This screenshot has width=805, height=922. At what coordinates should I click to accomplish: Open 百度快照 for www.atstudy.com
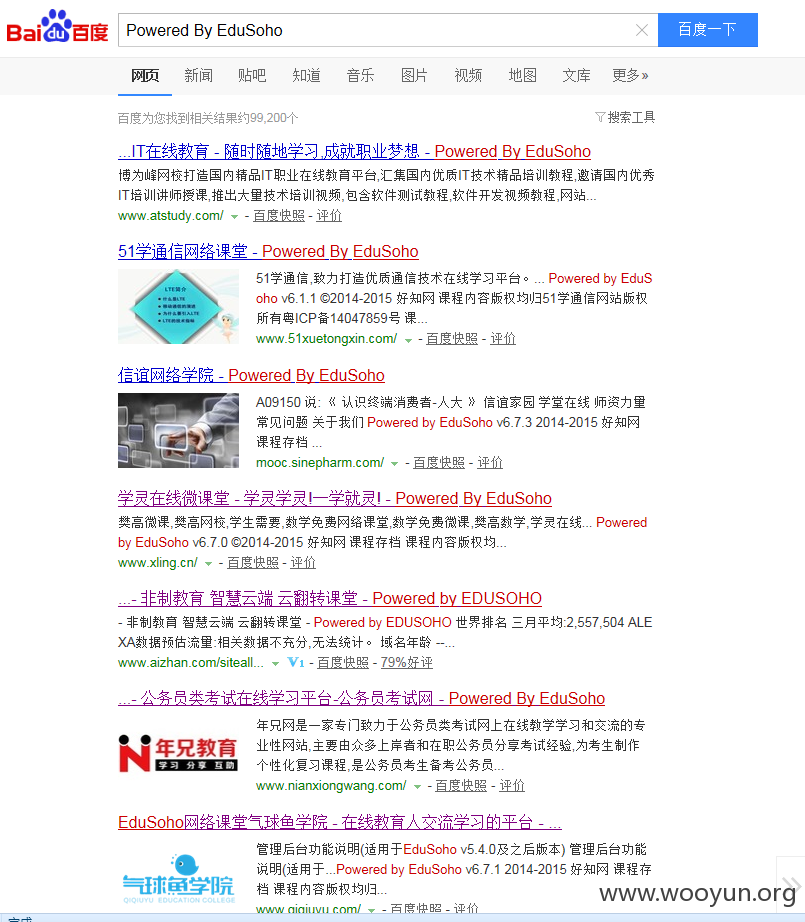pos(279,216)
